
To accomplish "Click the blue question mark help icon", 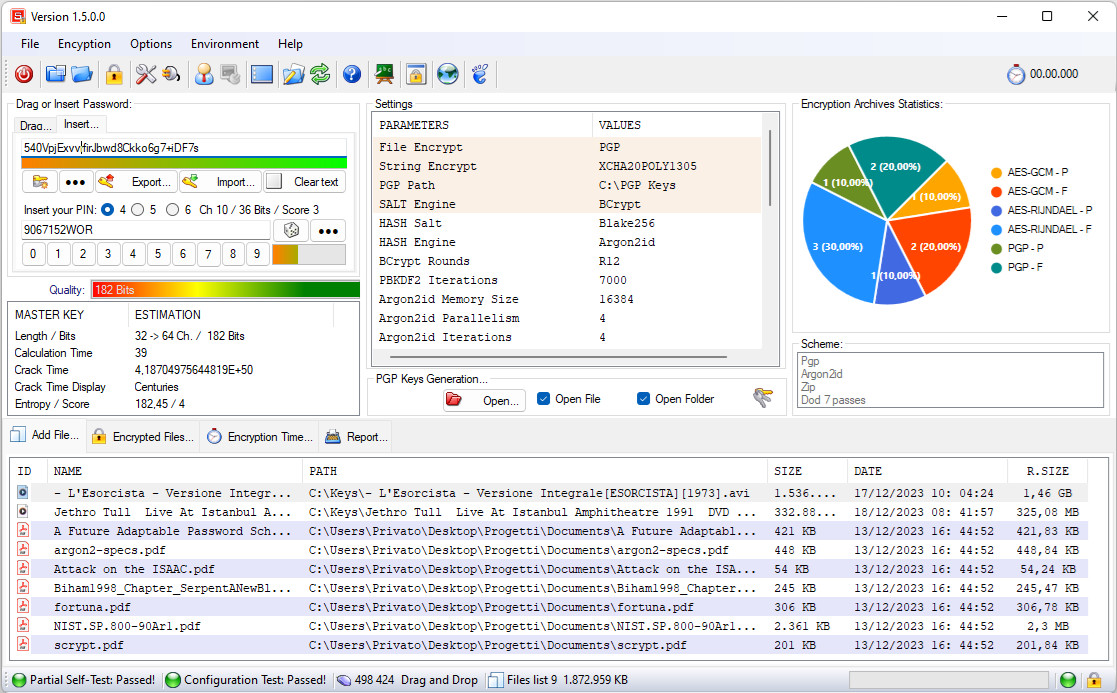I will click(x=352, y=74).
